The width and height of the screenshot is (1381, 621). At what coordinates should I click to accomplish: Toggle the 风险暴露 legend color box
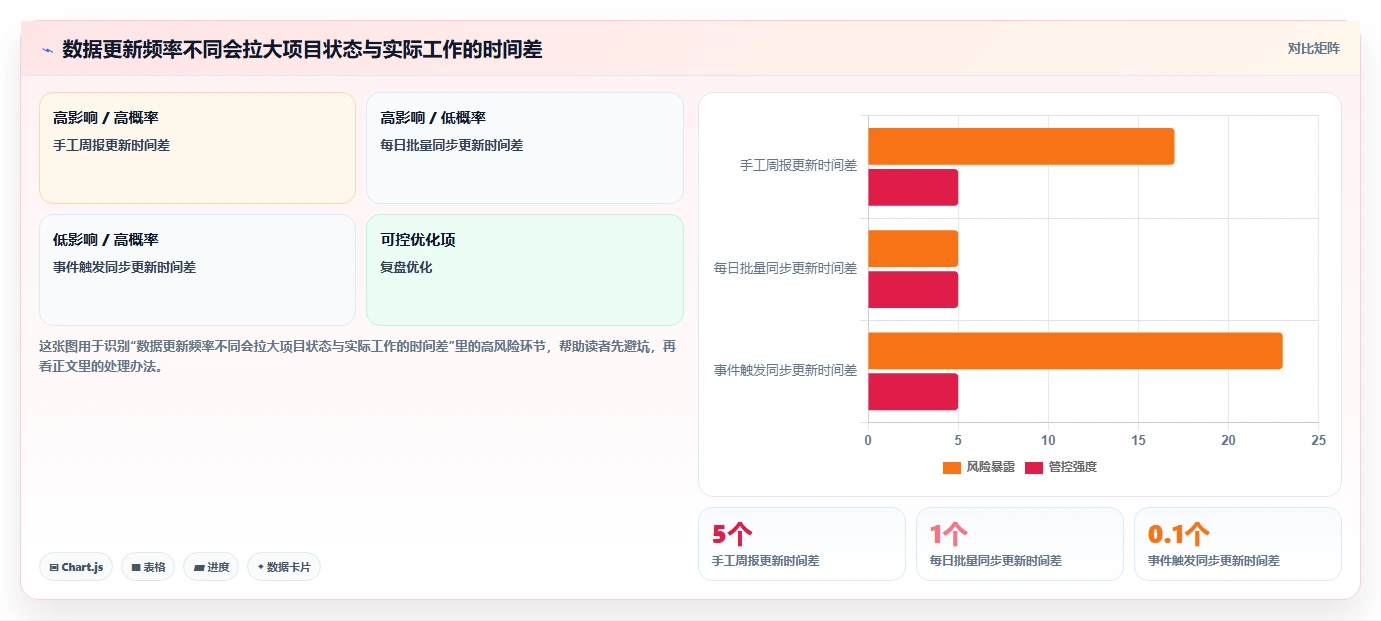point(952,468)
